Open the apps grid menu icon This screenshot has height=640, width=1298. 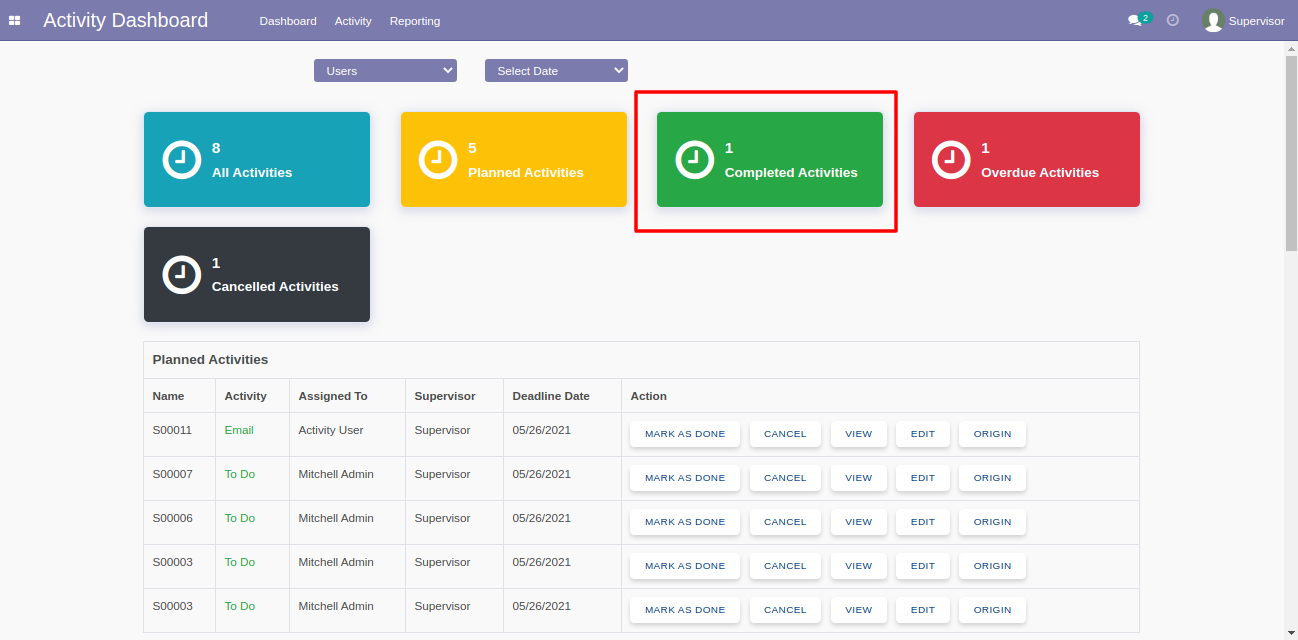click(14, 20)
